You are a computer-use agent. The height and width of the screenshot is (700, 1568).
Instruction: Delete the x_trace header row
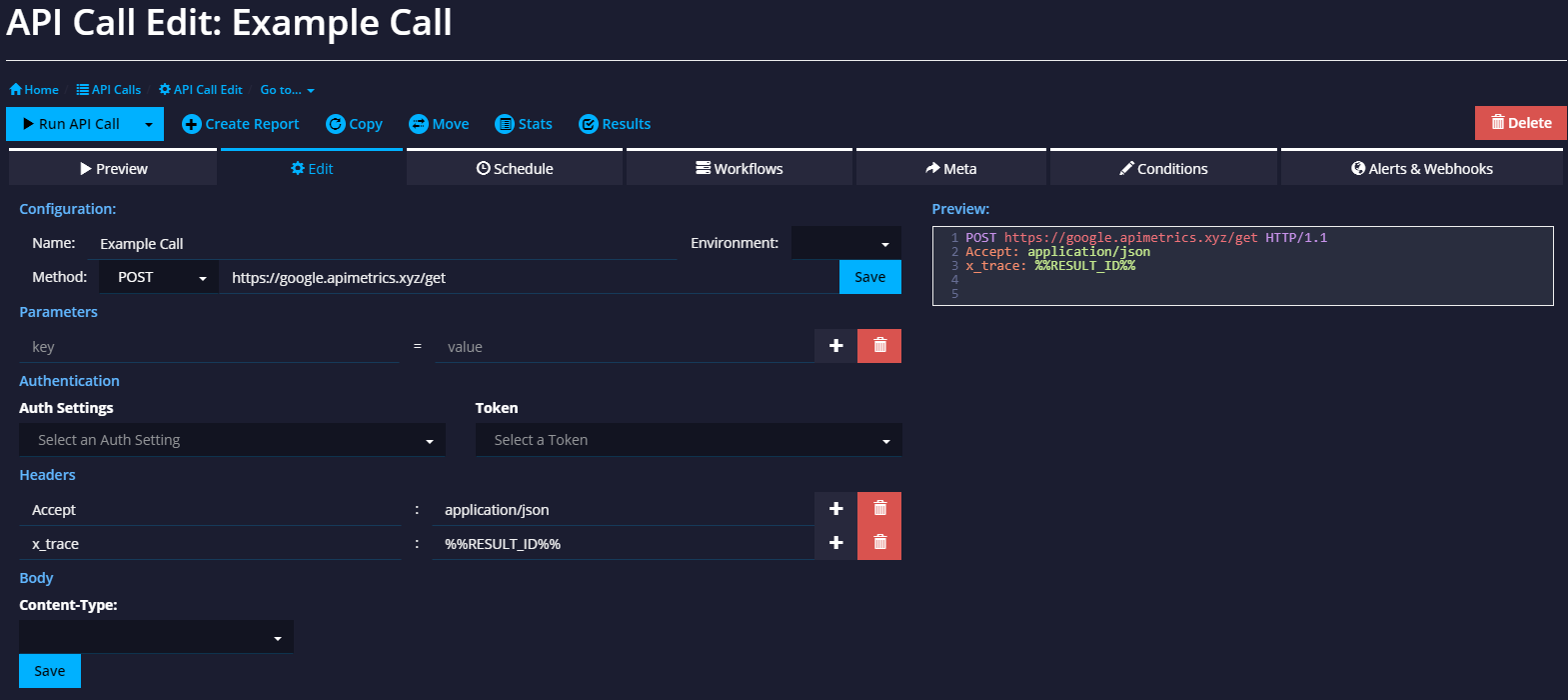[879, 543]
